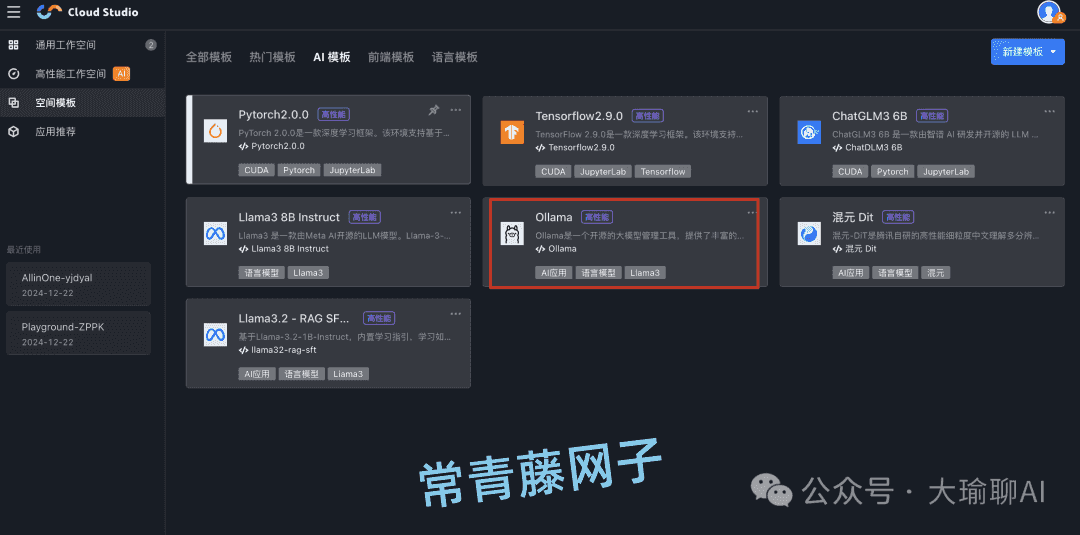Open more options on Pytorch2.0.0 card
This screenshot has width=1080, height=535.
point(456,110)
